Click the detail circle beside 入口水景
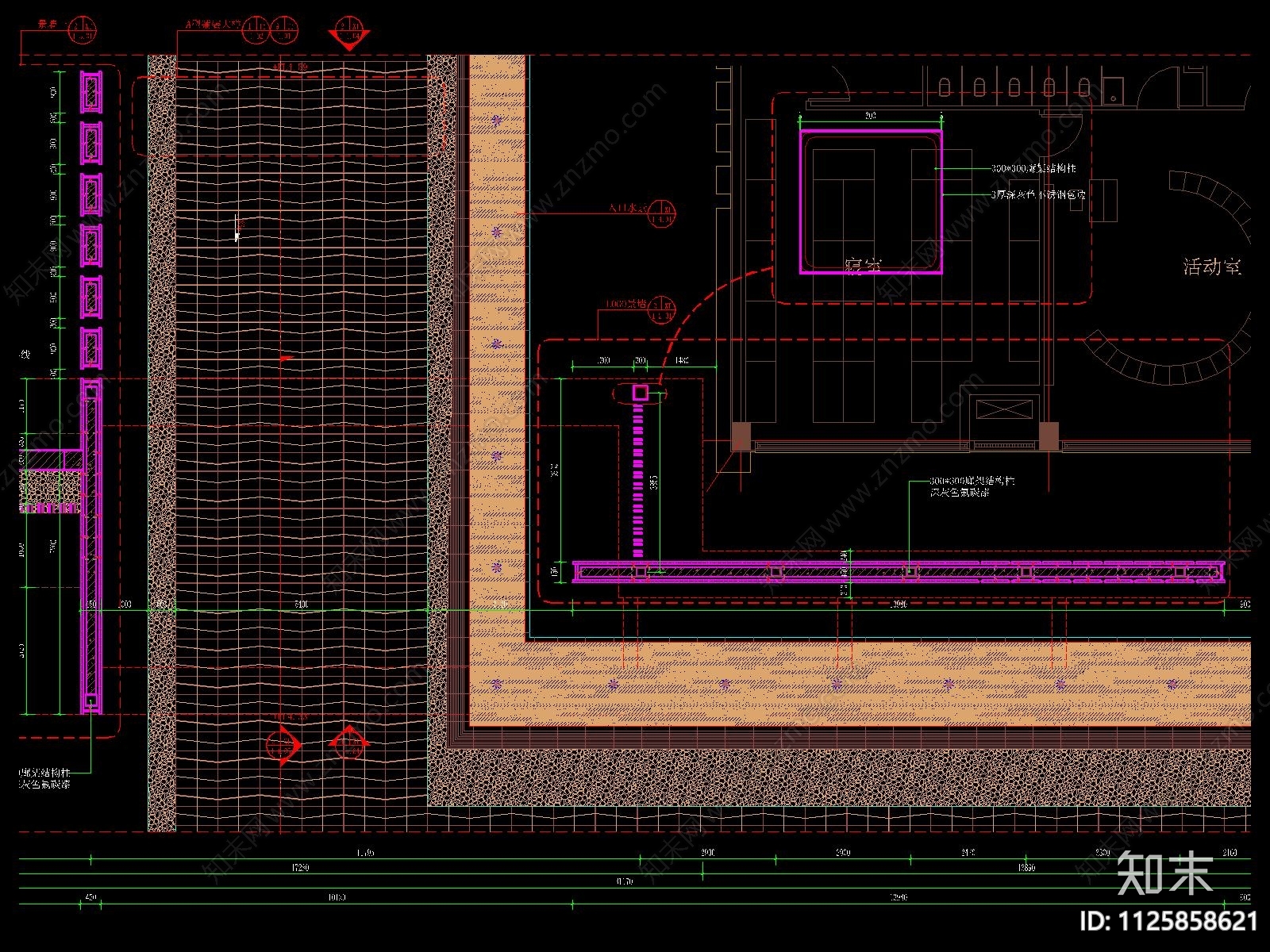Image resolution: width=1270 pixels, height=952 pixels. click(x=662, y=212)
